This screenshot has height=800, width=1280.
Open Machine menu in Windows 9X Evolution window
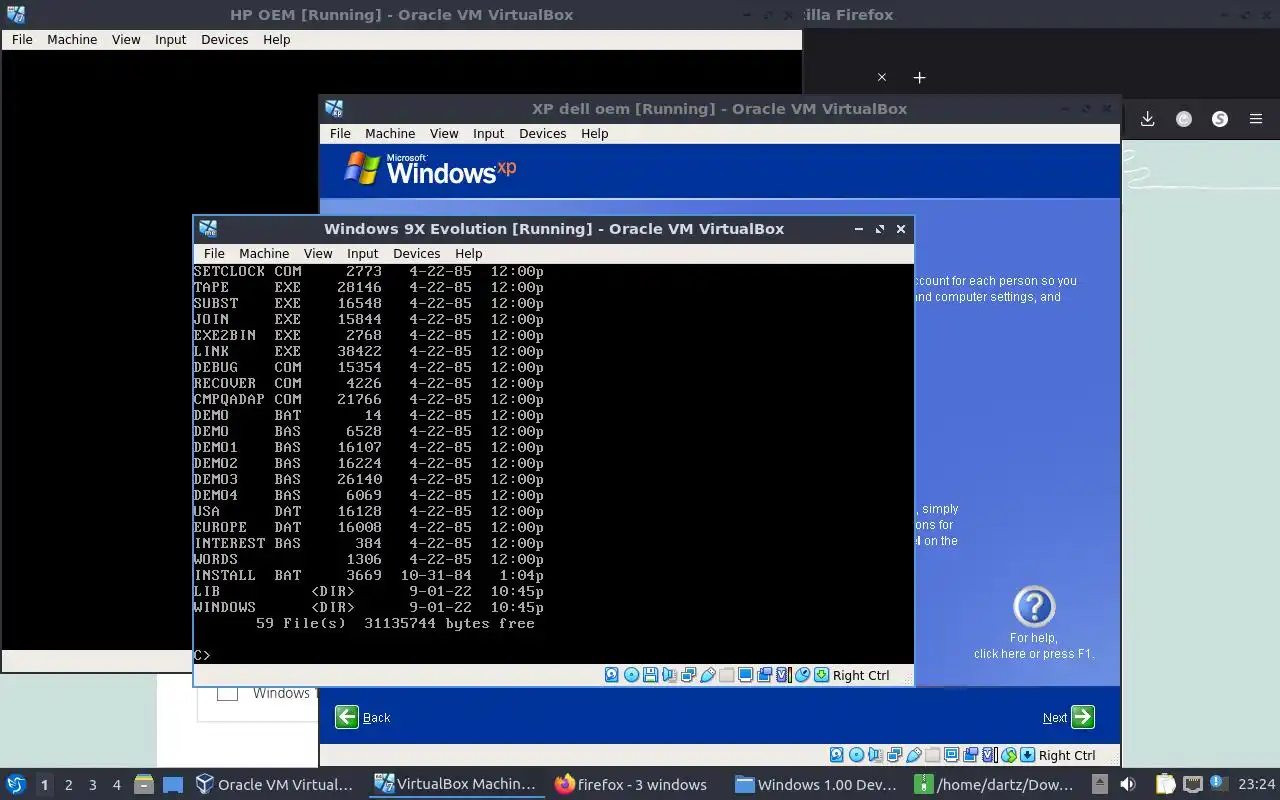[264, 253]
